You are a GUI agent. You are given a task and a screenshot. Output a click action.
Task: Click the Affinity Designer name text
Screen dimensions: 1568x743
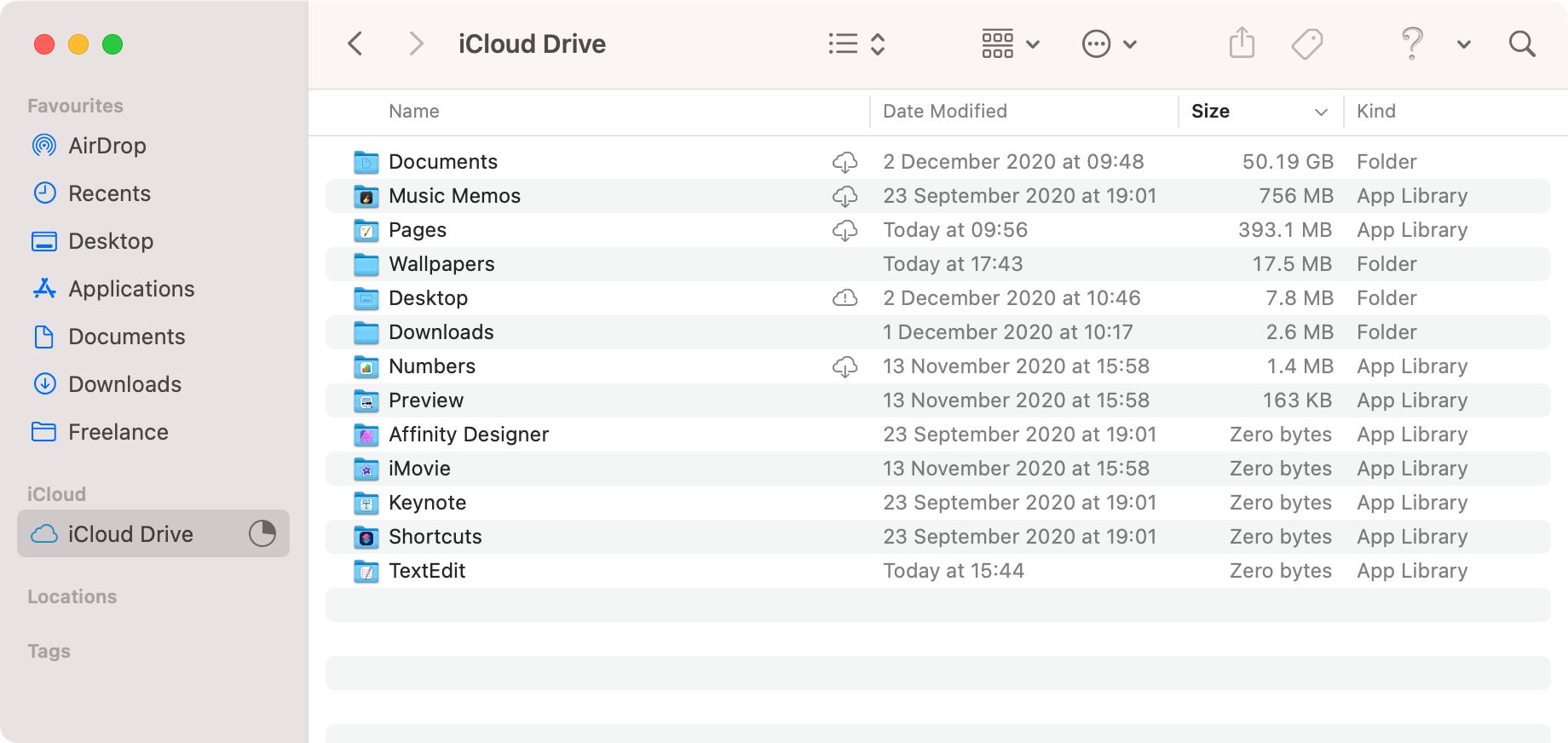pyautogui.click(x=469, y=435)
